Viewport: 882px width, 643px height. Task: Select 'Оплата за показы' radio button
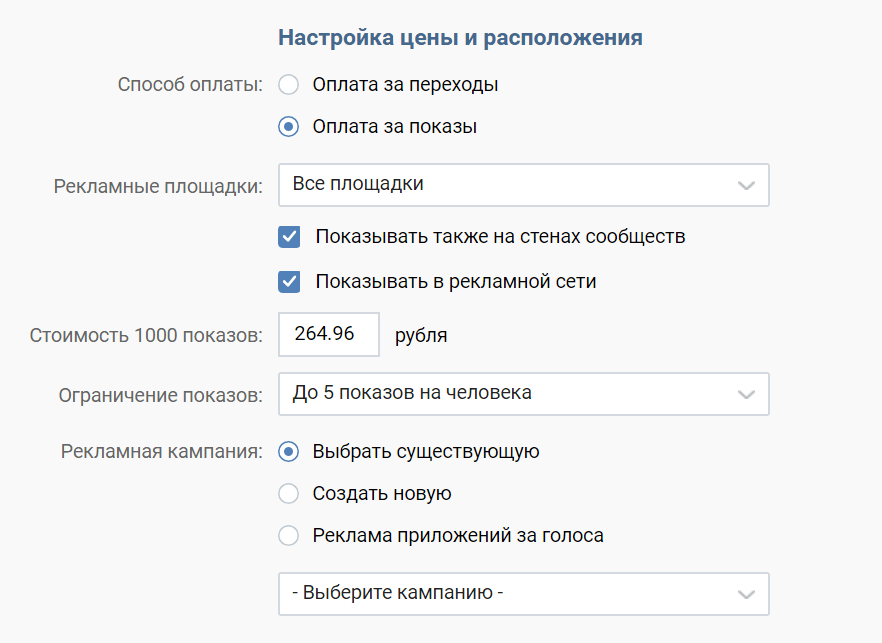[289, 127]
